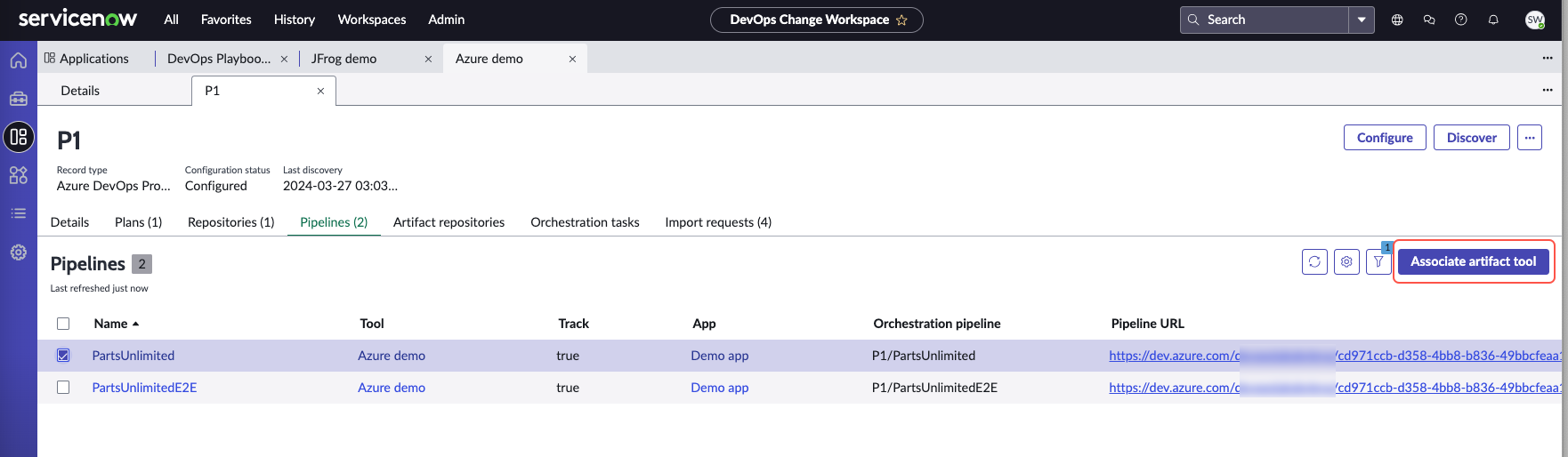
Task: Open the Plans (1) tab
Action: [x=139, y=222]
